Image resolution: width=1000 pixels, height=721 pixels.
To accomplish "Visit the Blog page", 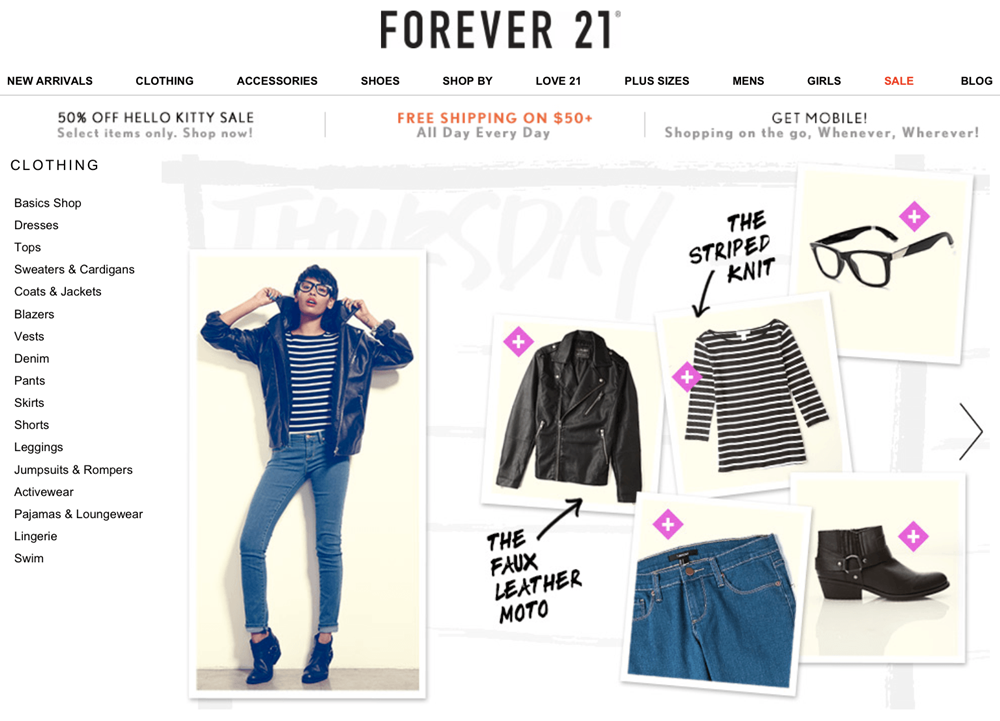I will (x=976, y=81).
